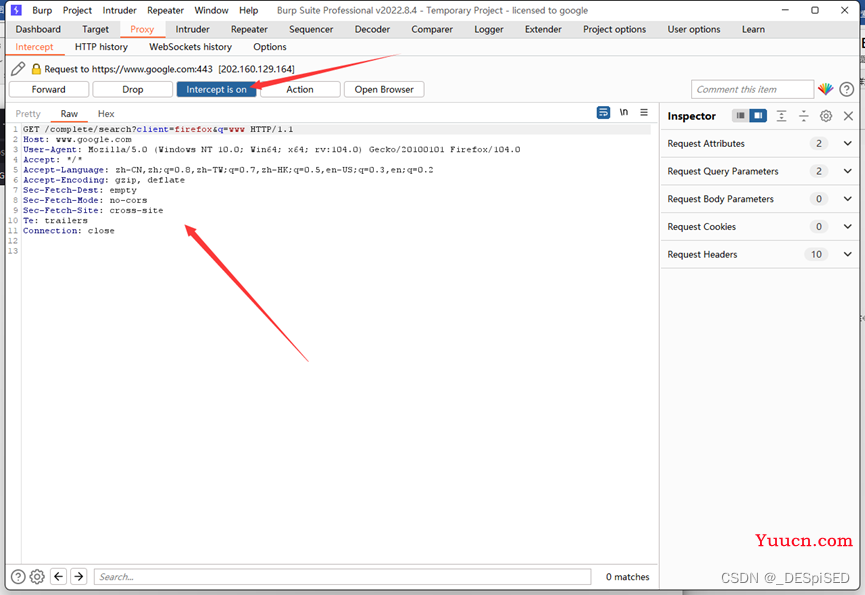Screen dimensions: 865x595
Task: Expand Request Attributes section
Action: [x=759, y=143]
